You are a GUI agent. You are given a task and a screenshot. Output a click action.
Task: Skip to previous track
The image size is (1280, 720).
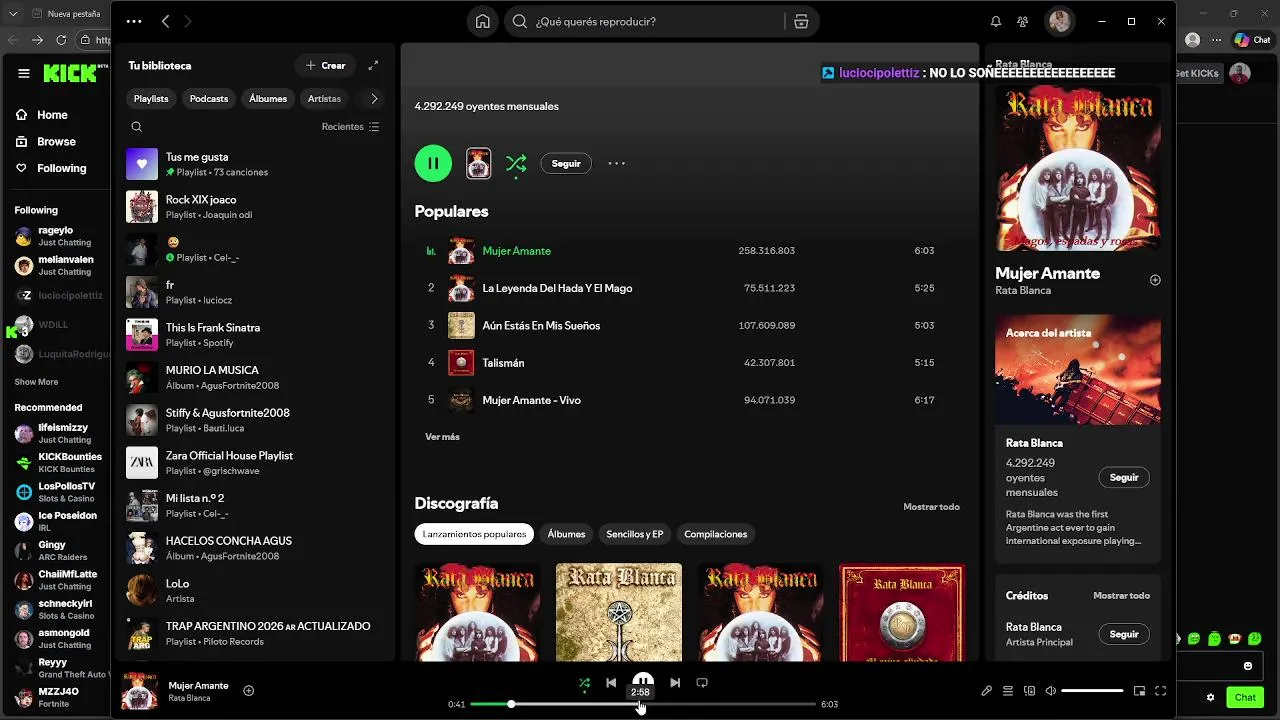tap(611, 683)
